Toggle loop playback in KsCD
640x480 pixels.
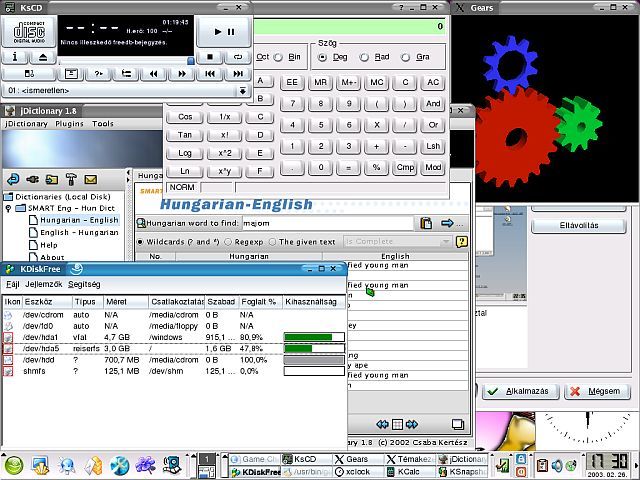coord(237,57)
